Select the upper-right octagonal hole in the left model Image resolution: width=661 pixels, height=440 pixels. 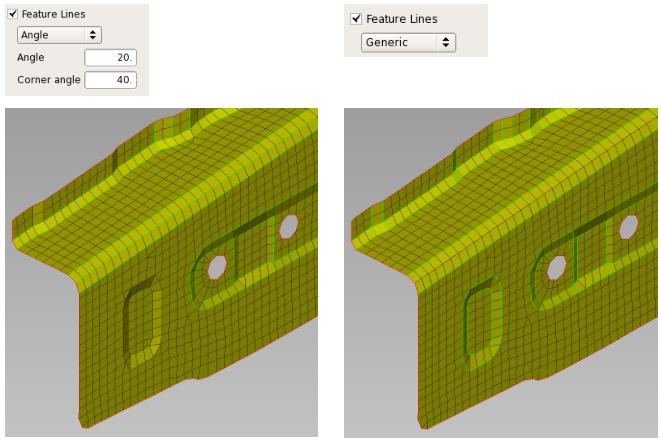tap(289, 226)
